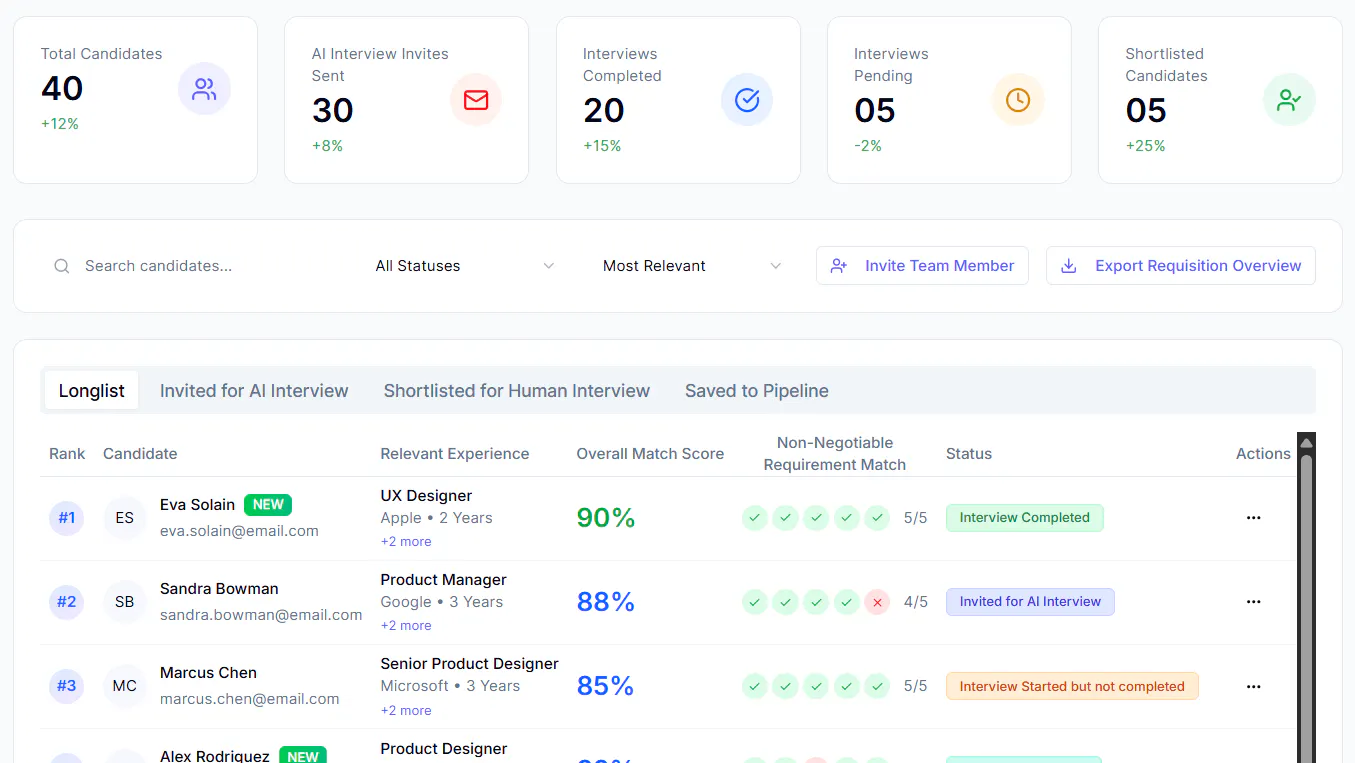Click the Interviews Completed checkmark badge icon

[x=747, y=100]
